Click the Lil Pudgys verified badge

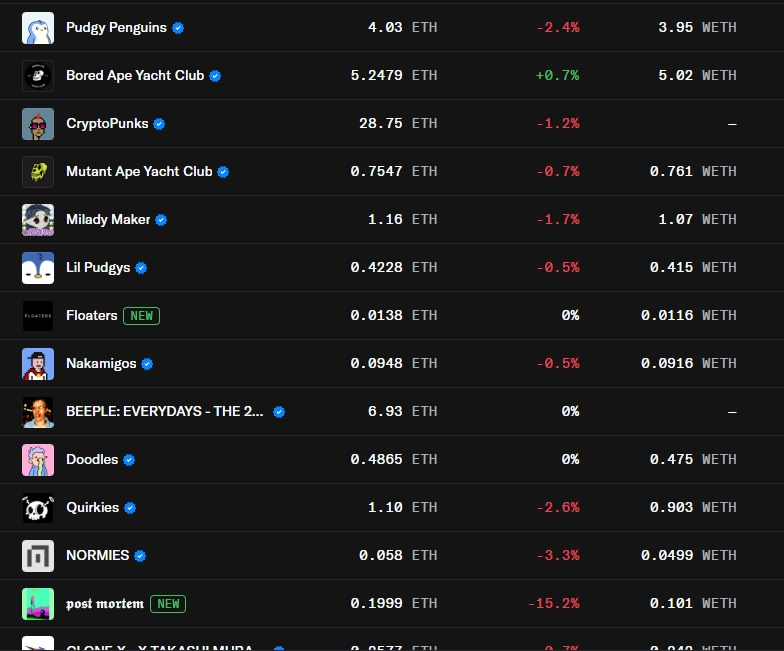tap(141, 268)
